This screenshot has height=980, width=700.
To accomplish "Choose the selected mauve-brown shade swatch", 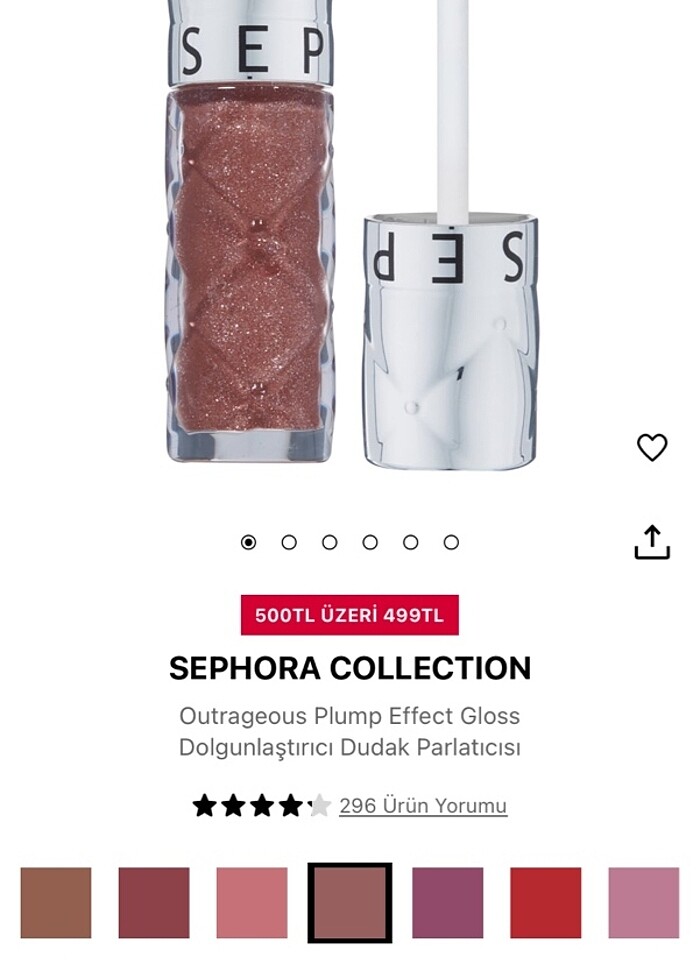I will 350,902.
